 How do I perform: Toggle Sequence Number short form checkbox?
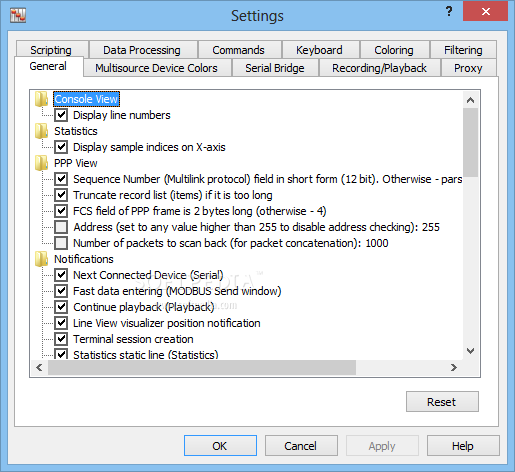click(61, 179)
